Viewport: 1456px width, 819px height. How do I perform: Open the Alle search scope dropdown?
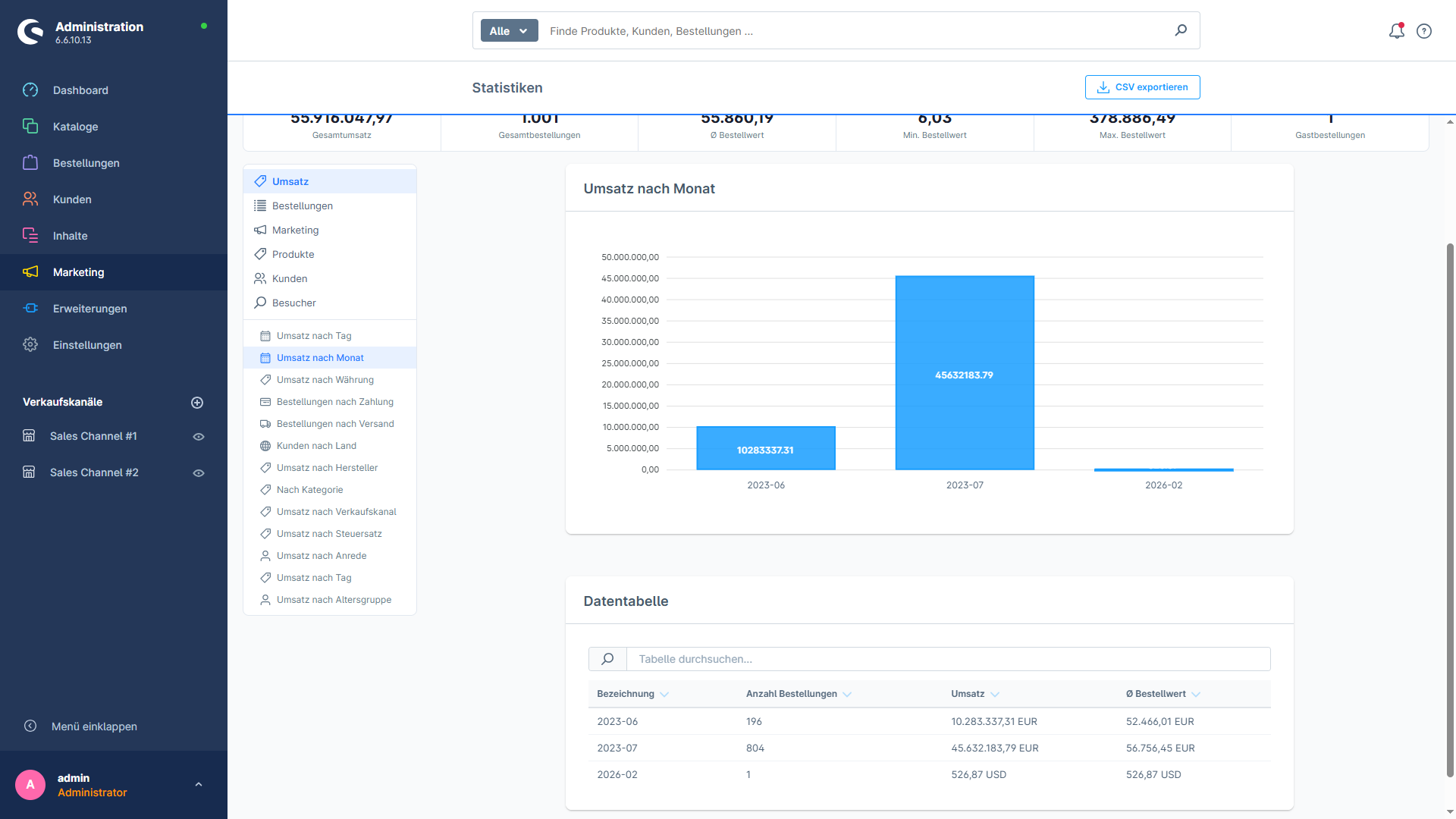click(508, 30)
